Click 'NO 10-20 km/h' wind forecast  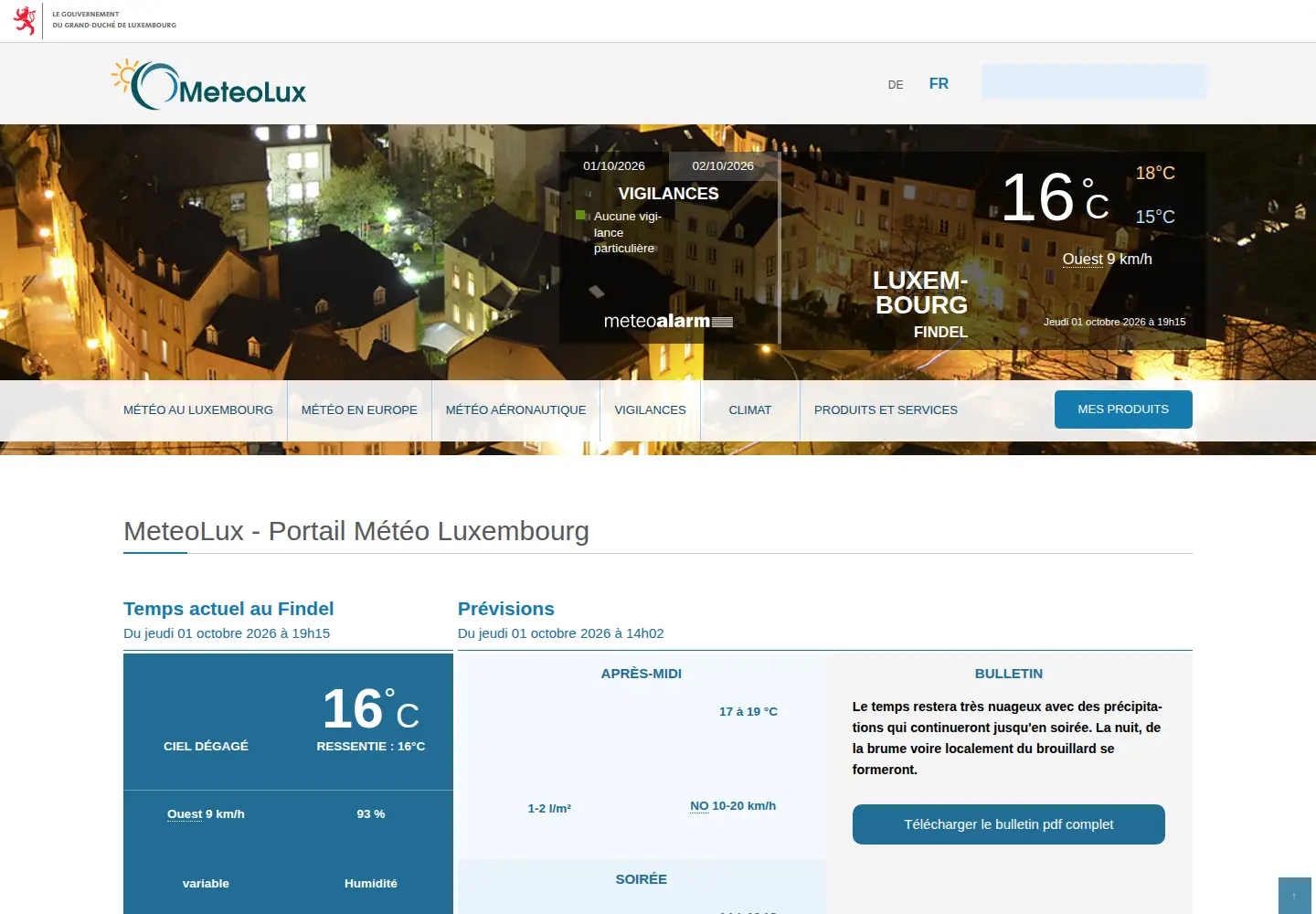[733, 805]
